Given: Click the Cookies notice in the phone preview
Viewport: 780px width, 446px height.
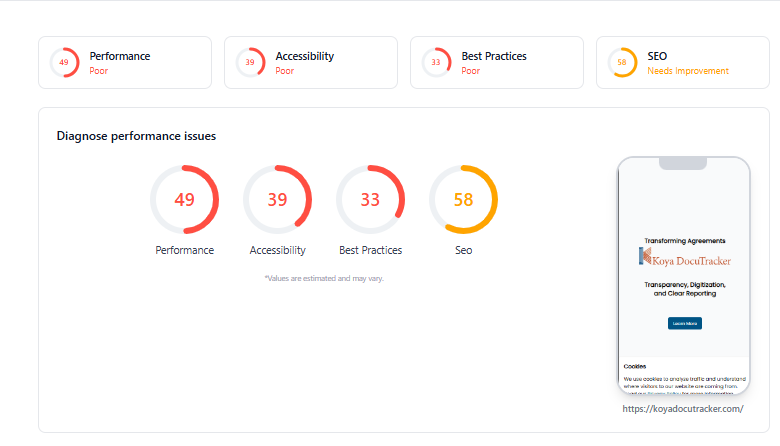Looking at the screenshot, I should click(684, 376).
